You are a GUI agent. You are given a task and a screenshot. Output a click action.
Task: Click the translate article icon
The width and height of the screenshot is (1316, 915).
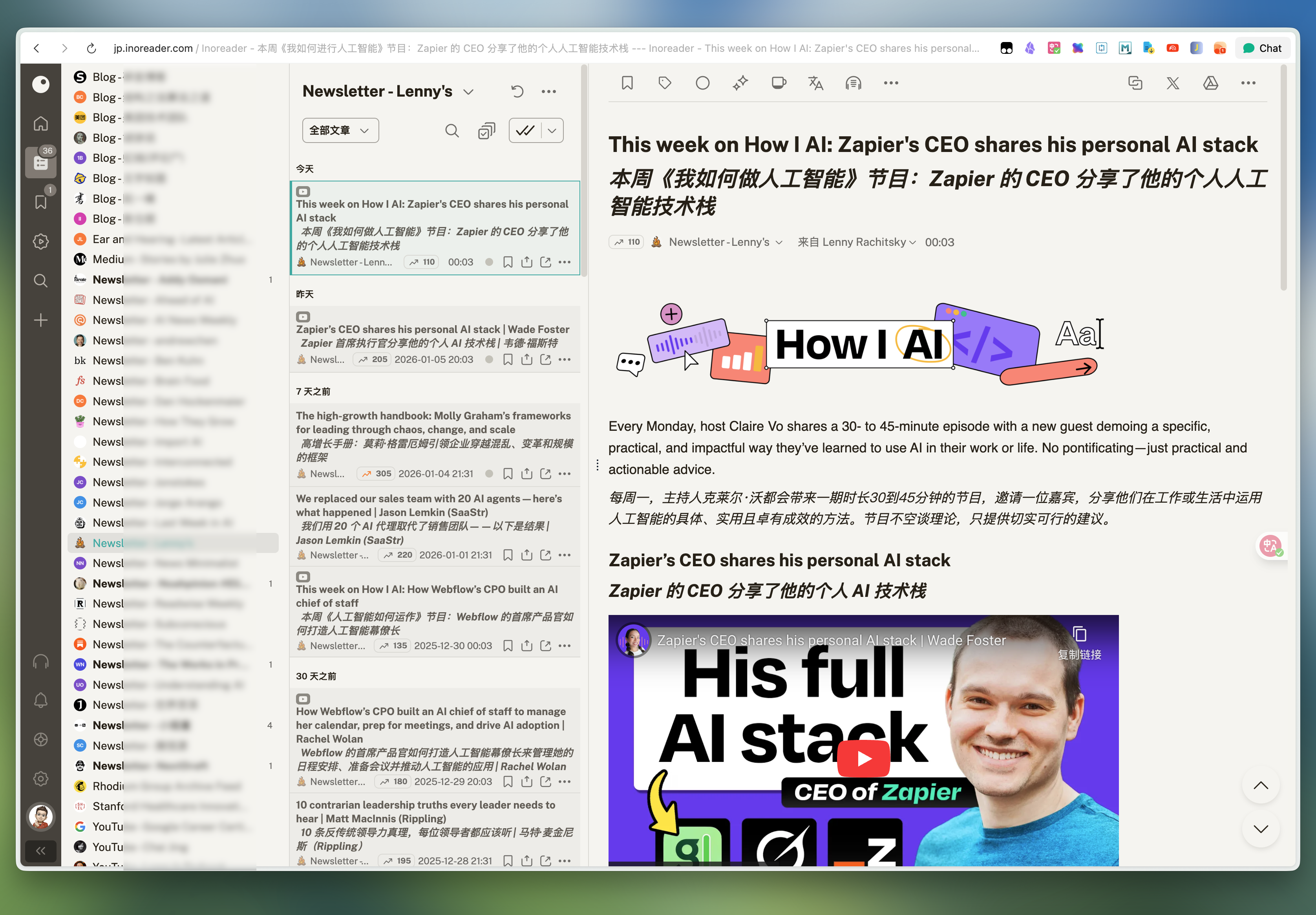[x=815, y=83]
